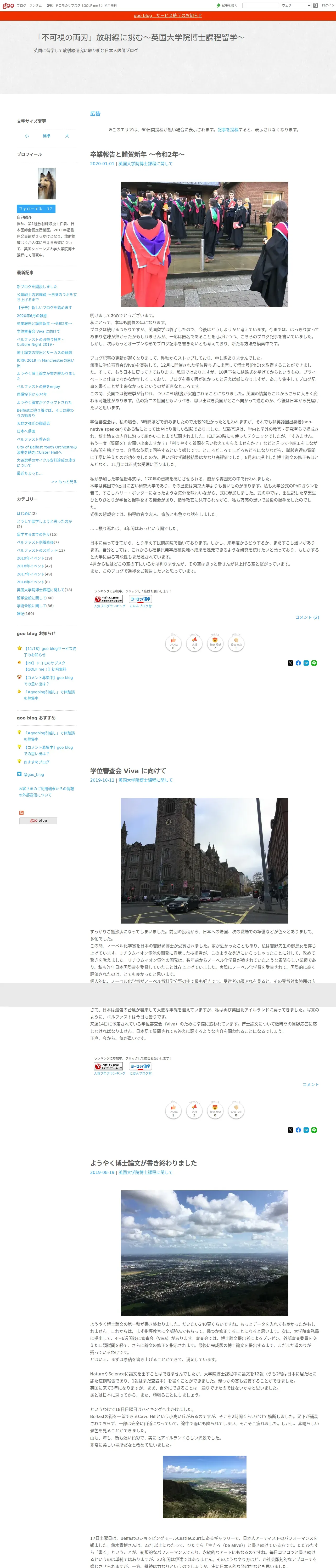Click the 役立った reaction showing 1 on the first post
Screen dimensions: 336x1568
(236, 643)
